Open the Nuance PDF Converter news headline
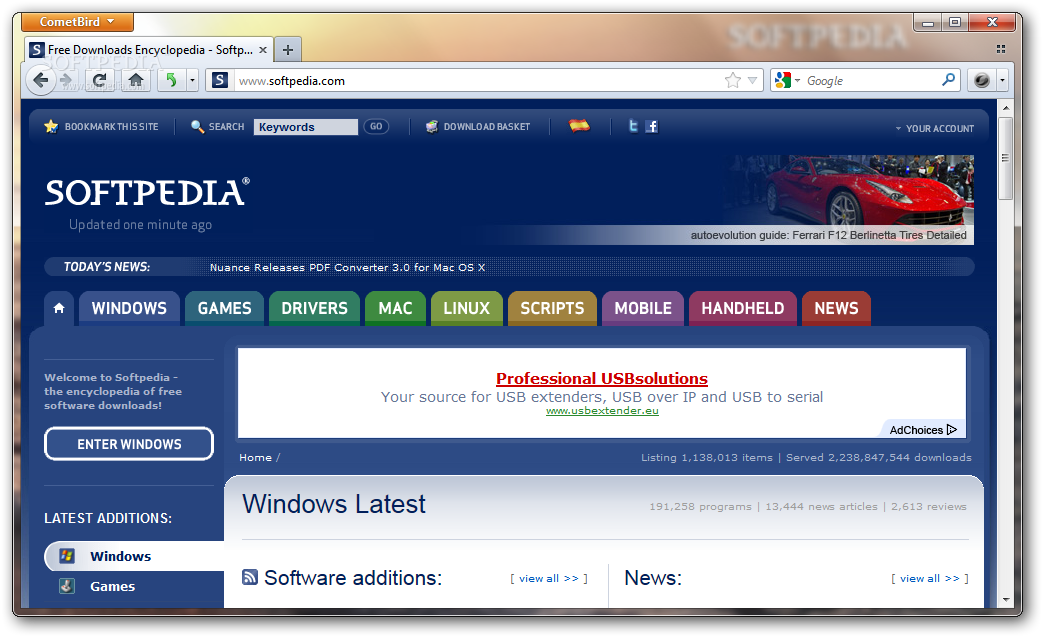Screen dimensions: 1043x637 347,267
